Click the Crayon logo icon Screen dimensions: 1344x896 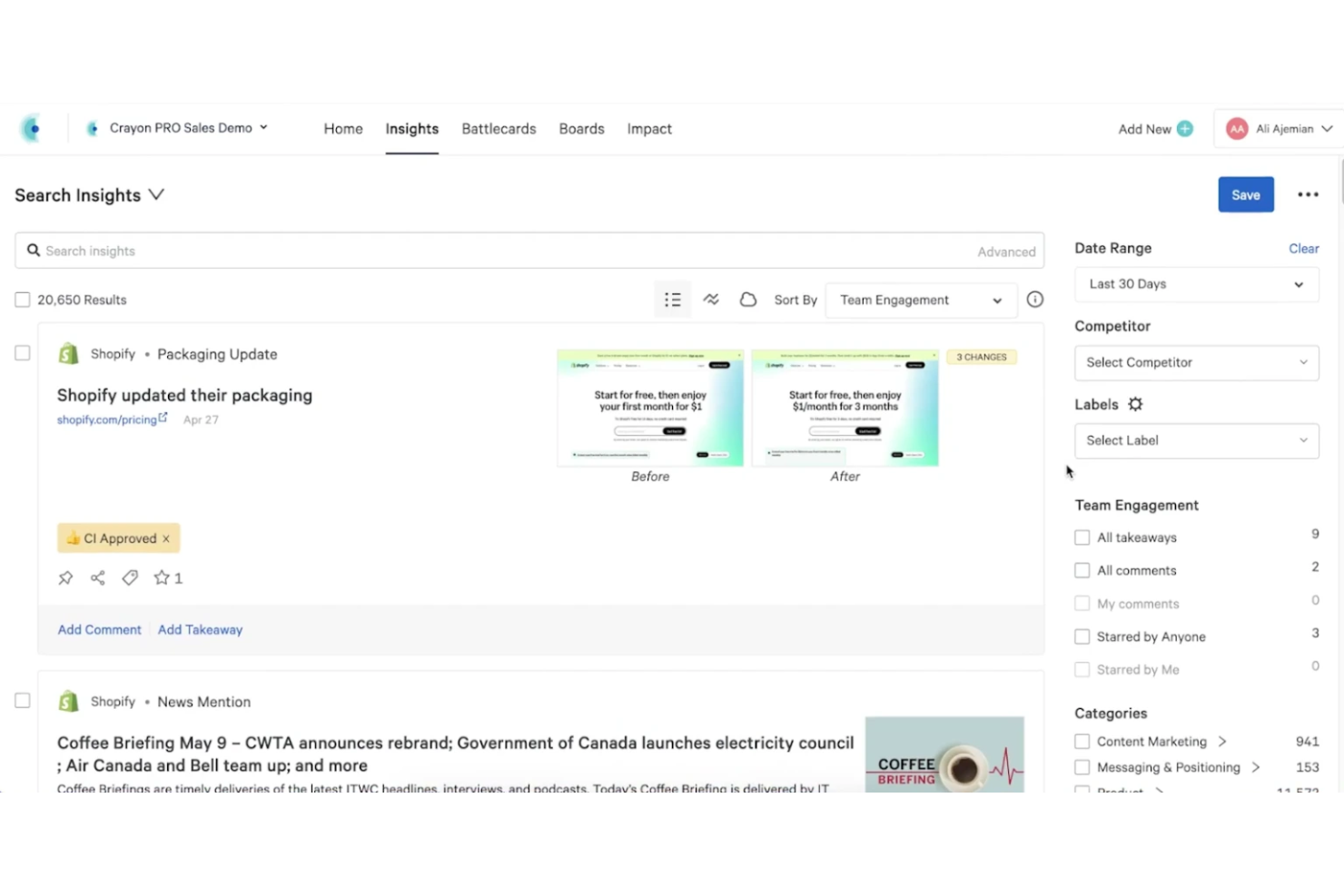click(x=32, y=129)
